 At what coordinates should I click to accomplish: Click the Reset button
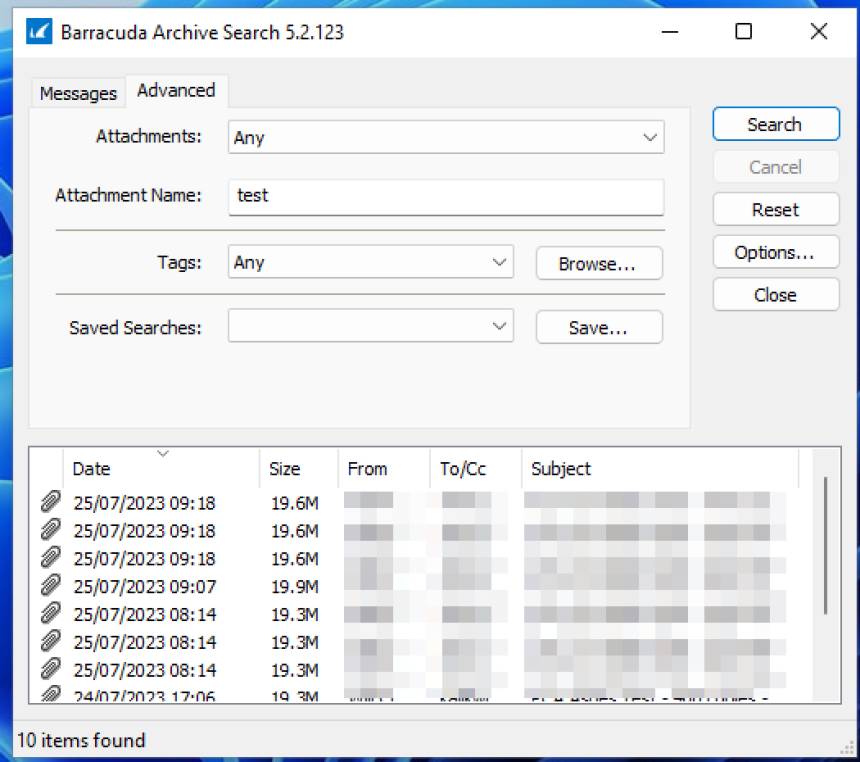(x=776, y=210)
